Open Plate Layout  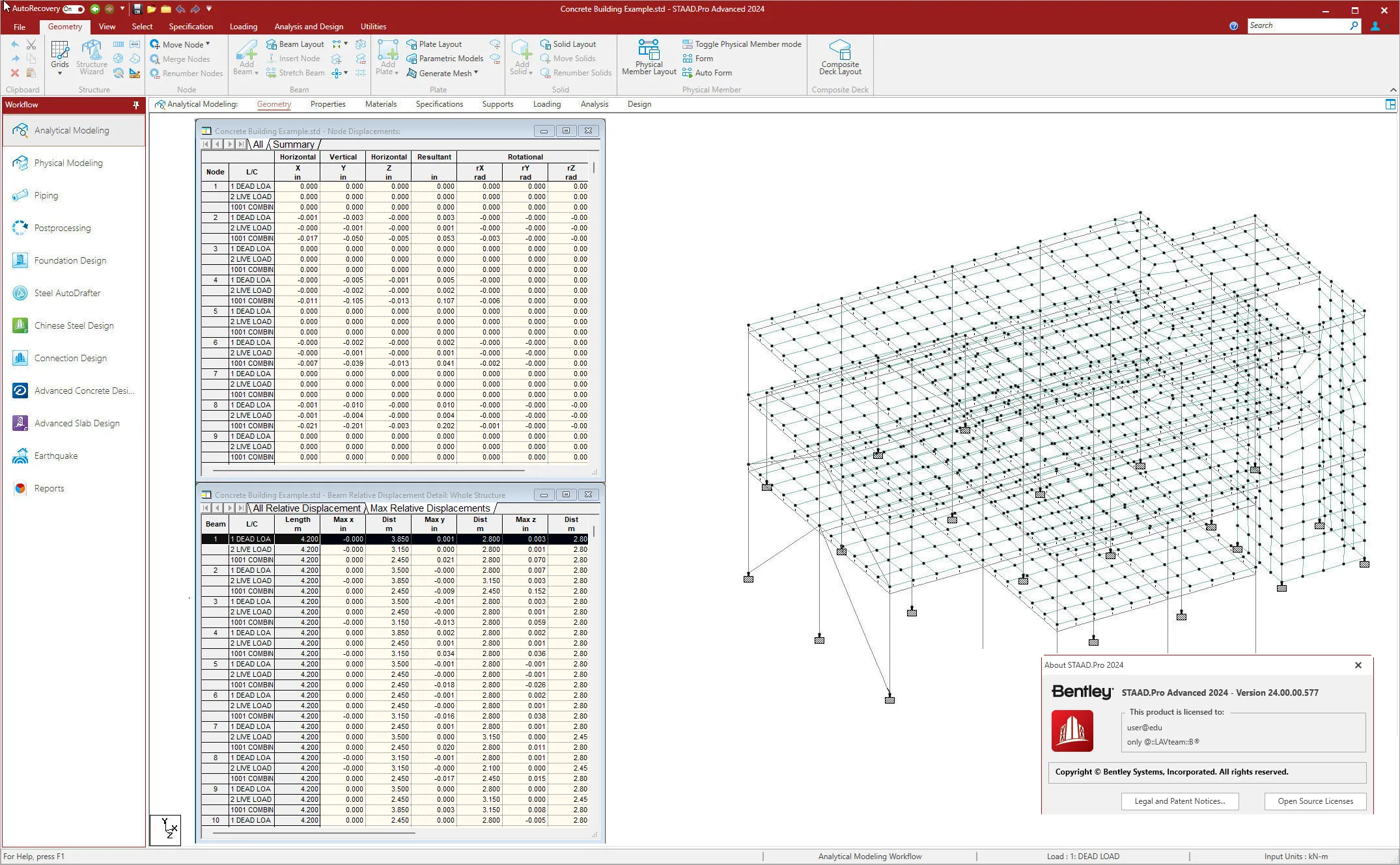tap(434, 44)
